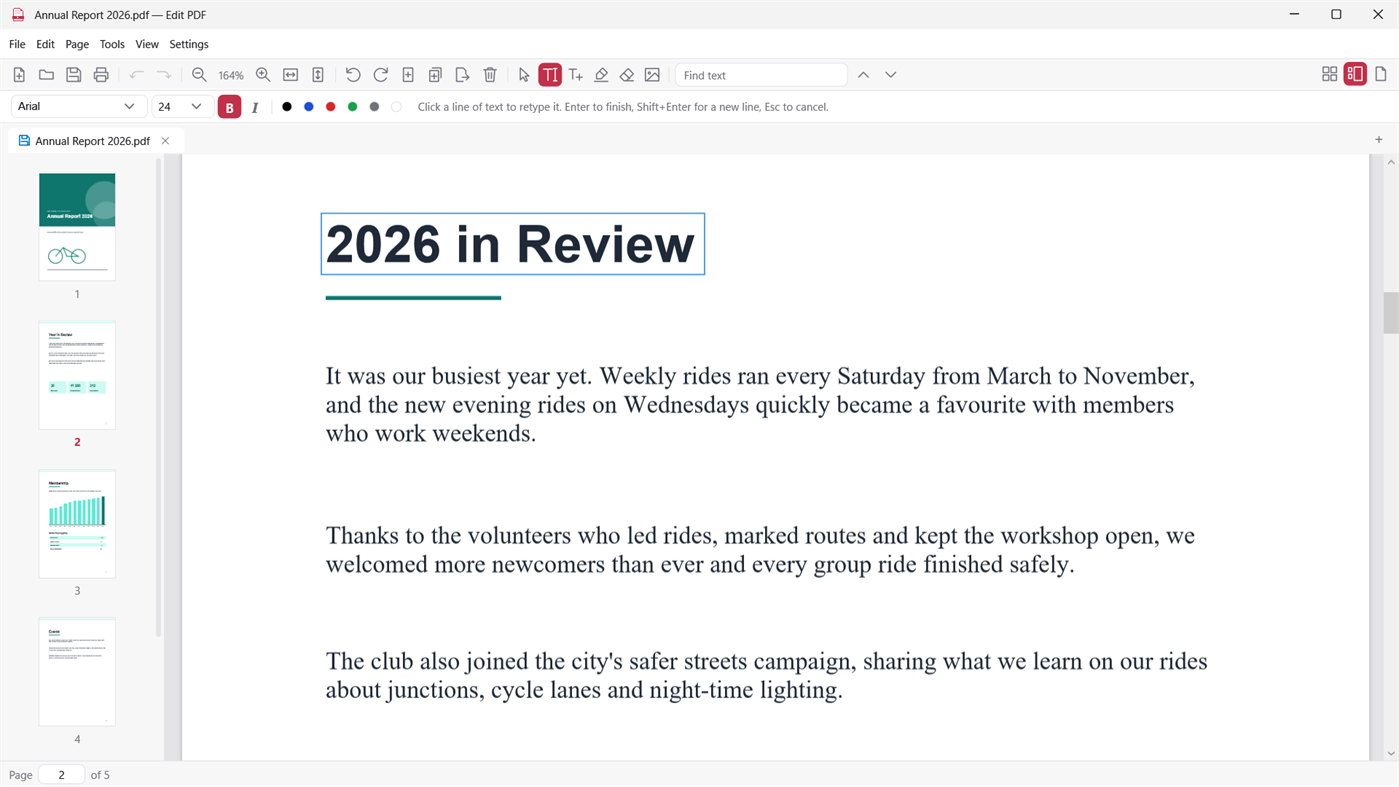
Task: Click the zoom in magnifier
Action: click(263, 75)
